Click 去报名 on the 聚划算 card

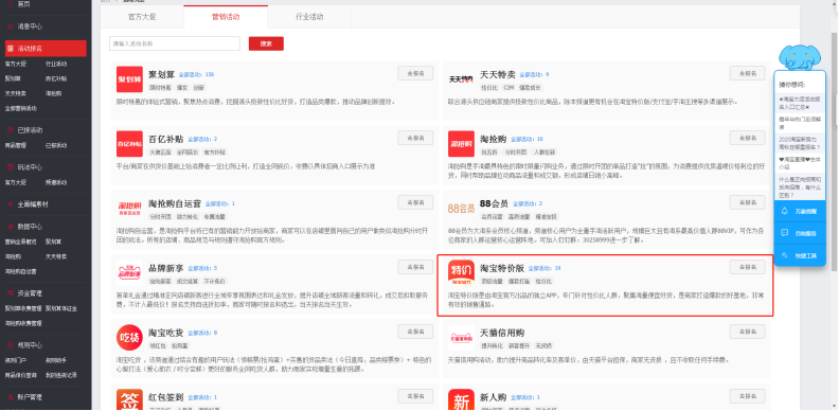(415, 73)
